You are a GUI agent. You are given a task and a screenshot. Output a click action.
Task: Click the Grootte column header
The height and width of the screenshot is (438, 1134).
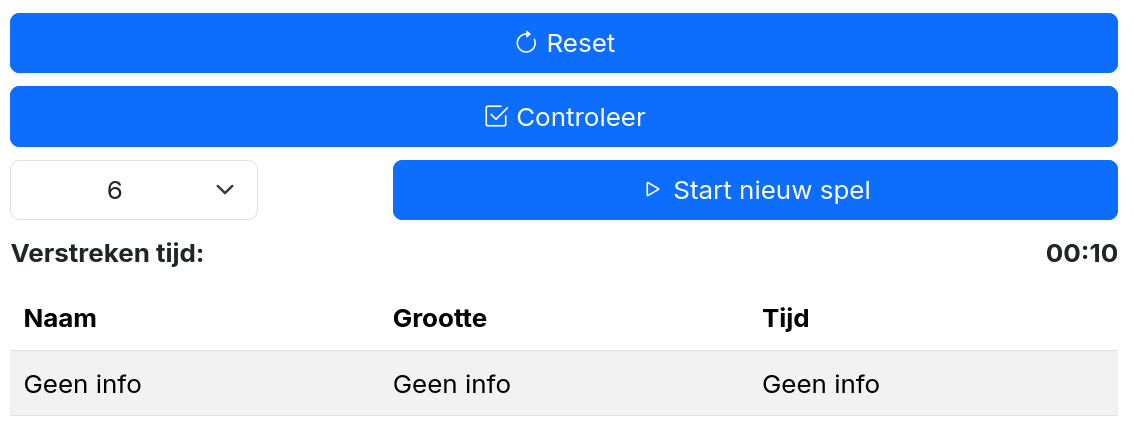(440, 318)
